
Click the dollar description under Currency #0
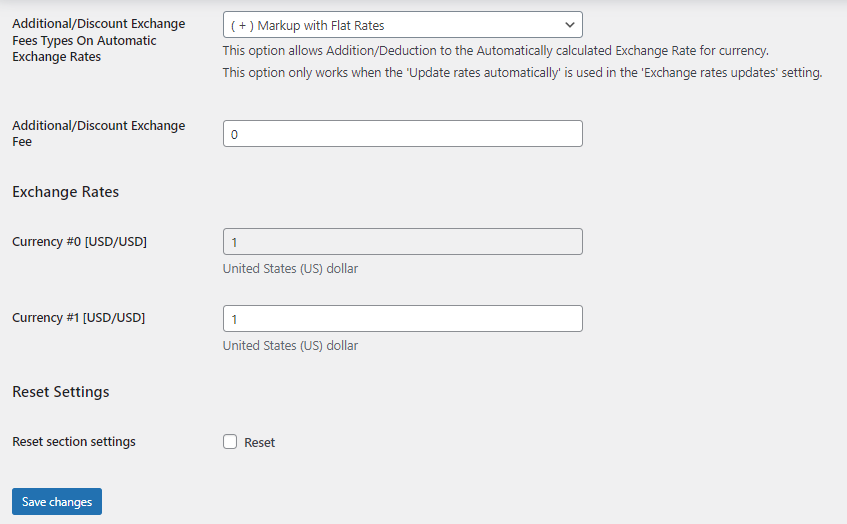click(290, 269)
